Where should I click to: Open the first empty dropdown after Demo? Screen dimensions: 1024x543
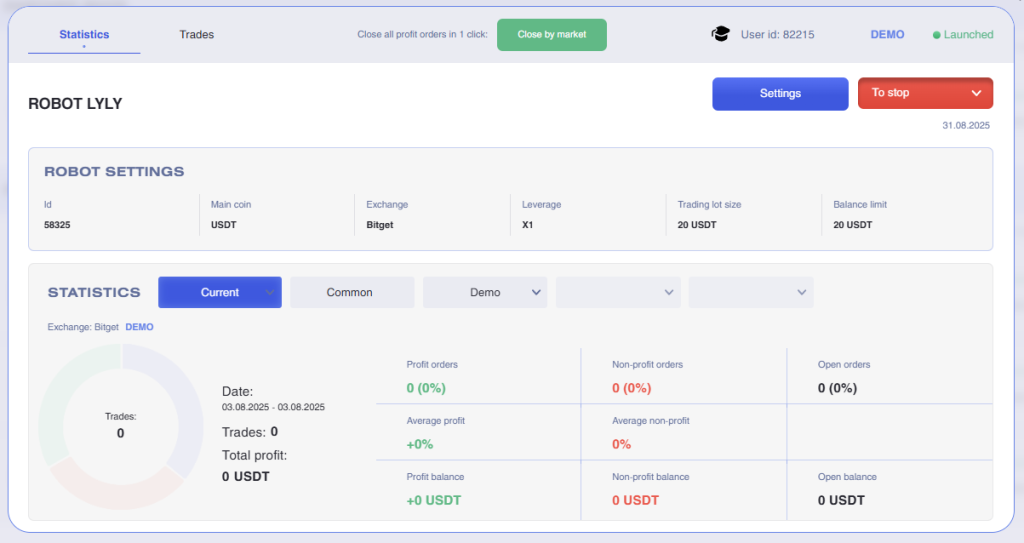click(x=618, y=292)
